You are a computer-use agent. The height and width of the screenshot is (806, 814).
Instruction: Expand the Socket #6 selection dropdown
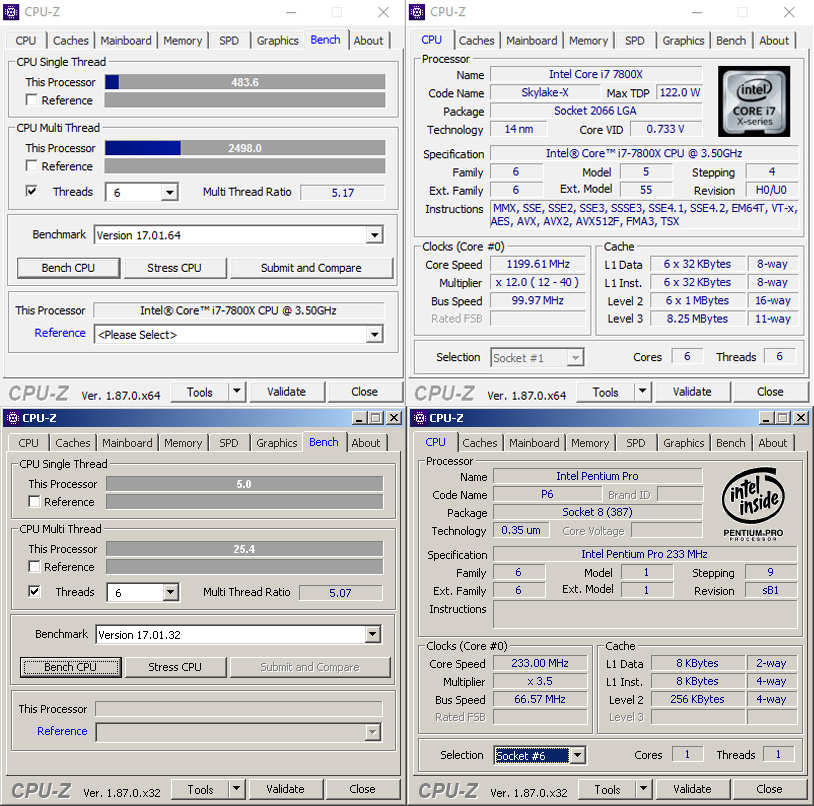pos(577,755)
